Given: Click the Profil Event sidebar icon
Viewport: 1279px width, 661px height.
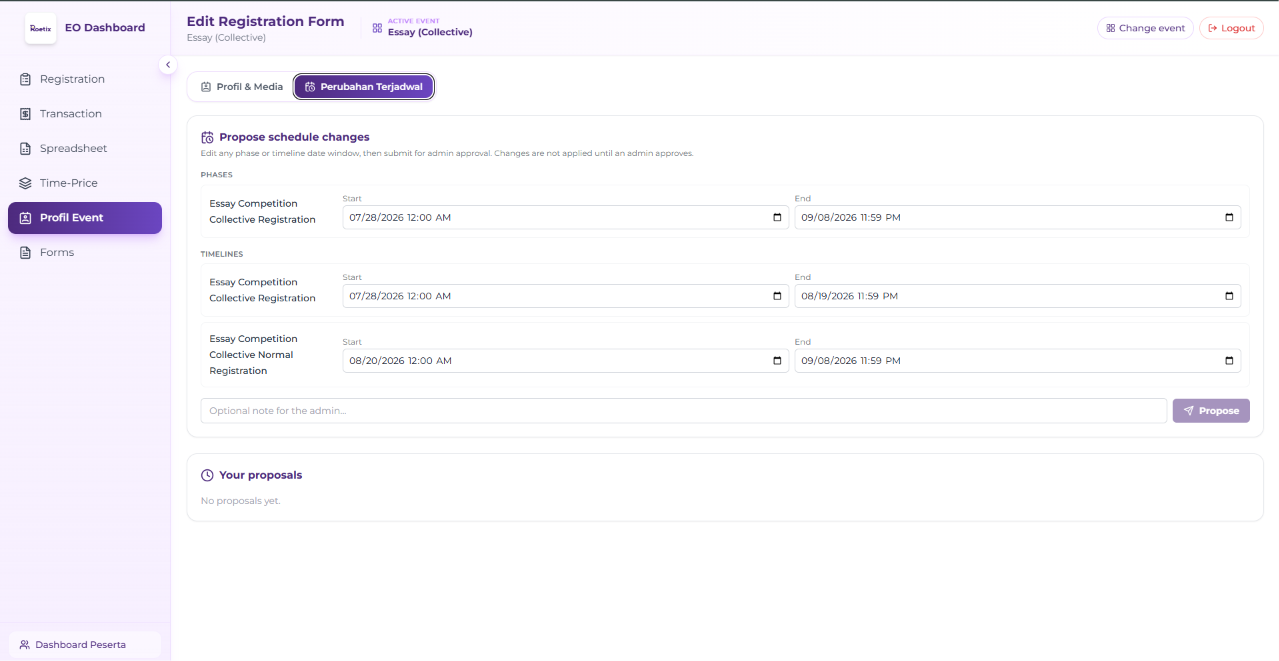Looking at the screenshot, I should (26, 218).
